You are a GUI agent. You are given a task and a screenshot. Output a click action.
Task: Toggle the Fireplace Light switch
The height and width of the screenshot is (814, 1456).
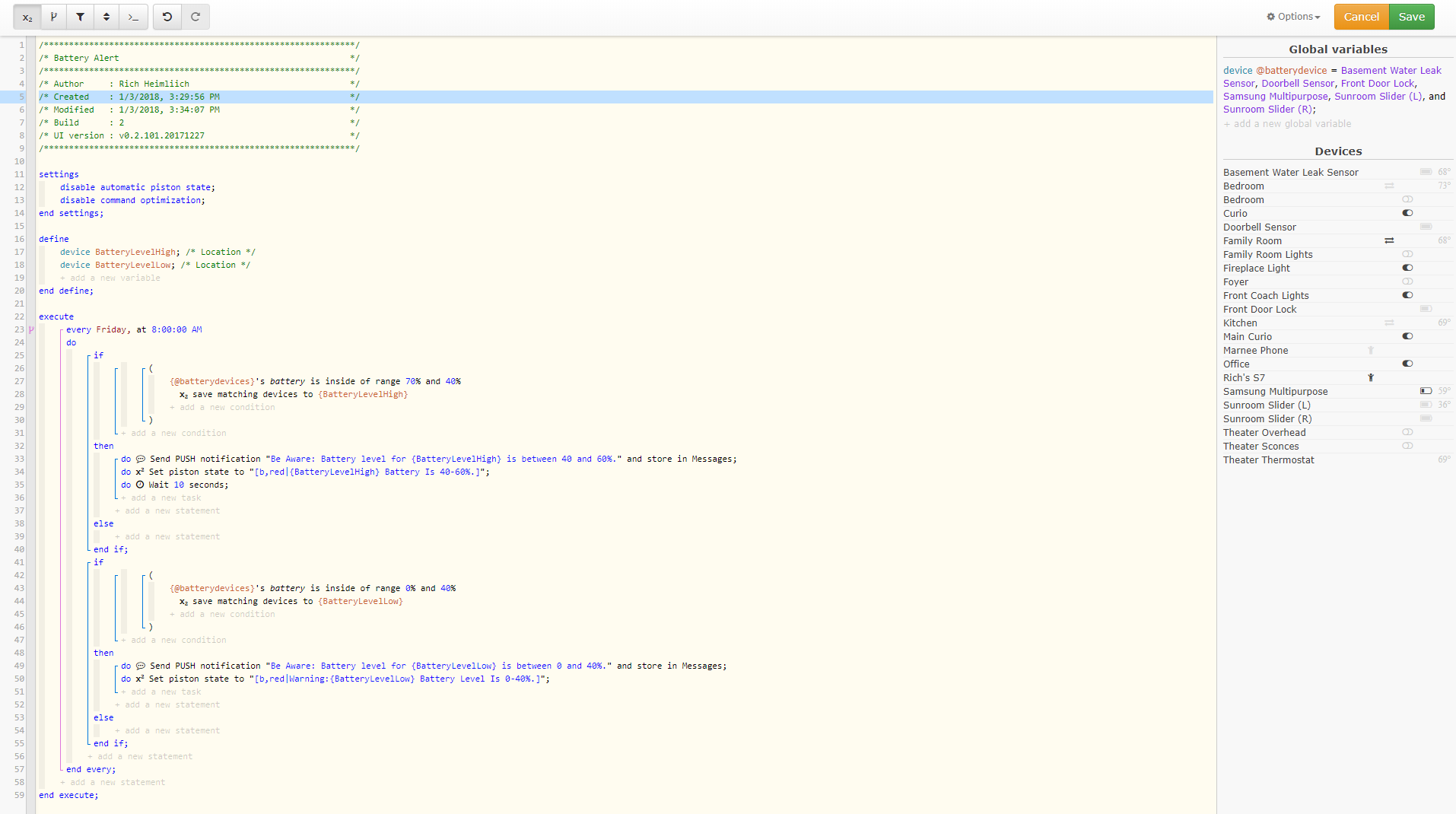pos(1407,268)
